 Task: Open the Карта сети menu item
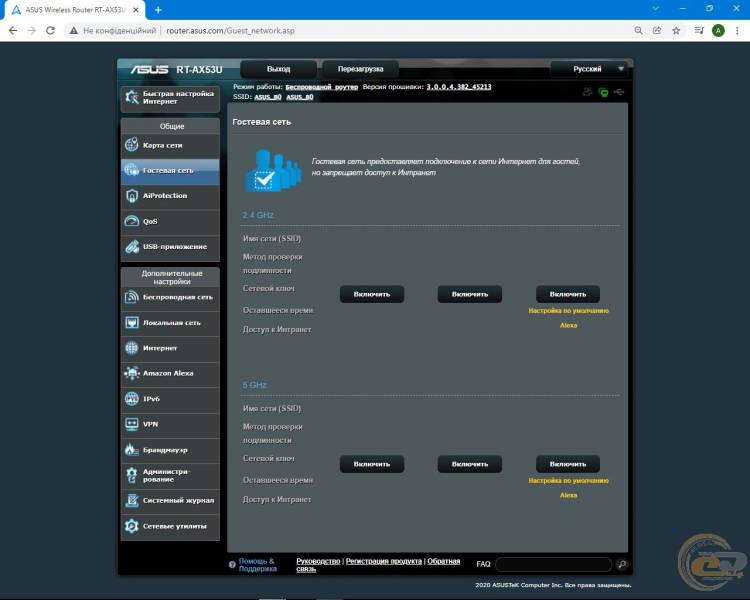coord(170,145)
